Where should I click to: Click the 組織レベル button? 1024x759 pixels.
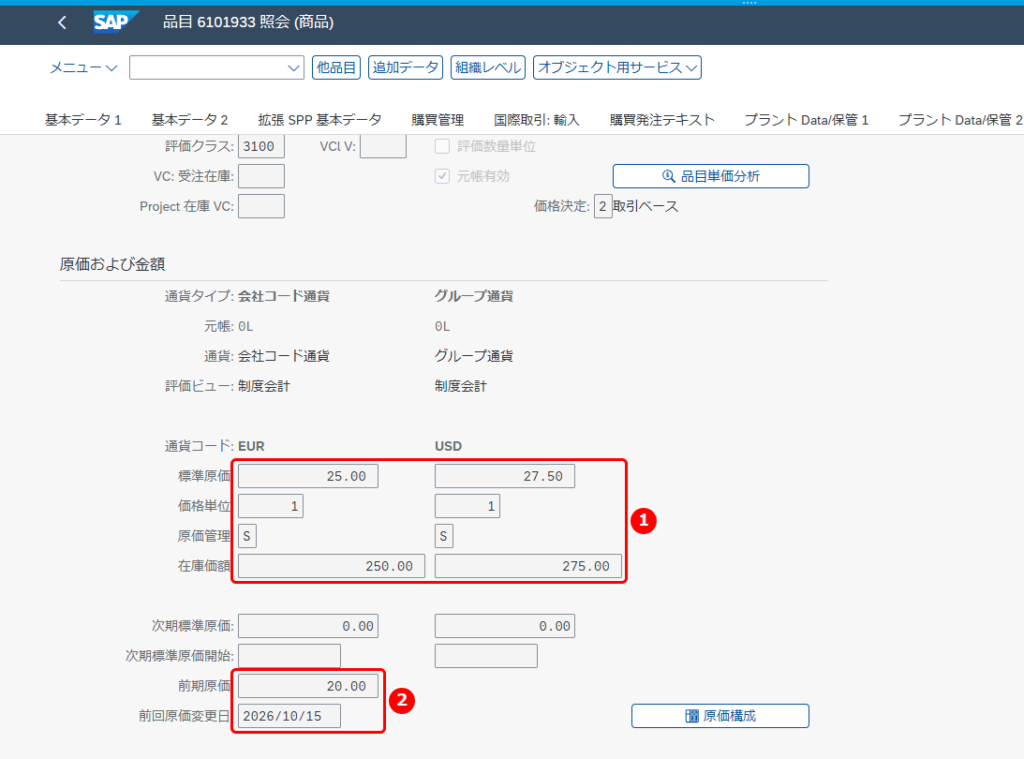pyautogui.click(x=488, y=67)
